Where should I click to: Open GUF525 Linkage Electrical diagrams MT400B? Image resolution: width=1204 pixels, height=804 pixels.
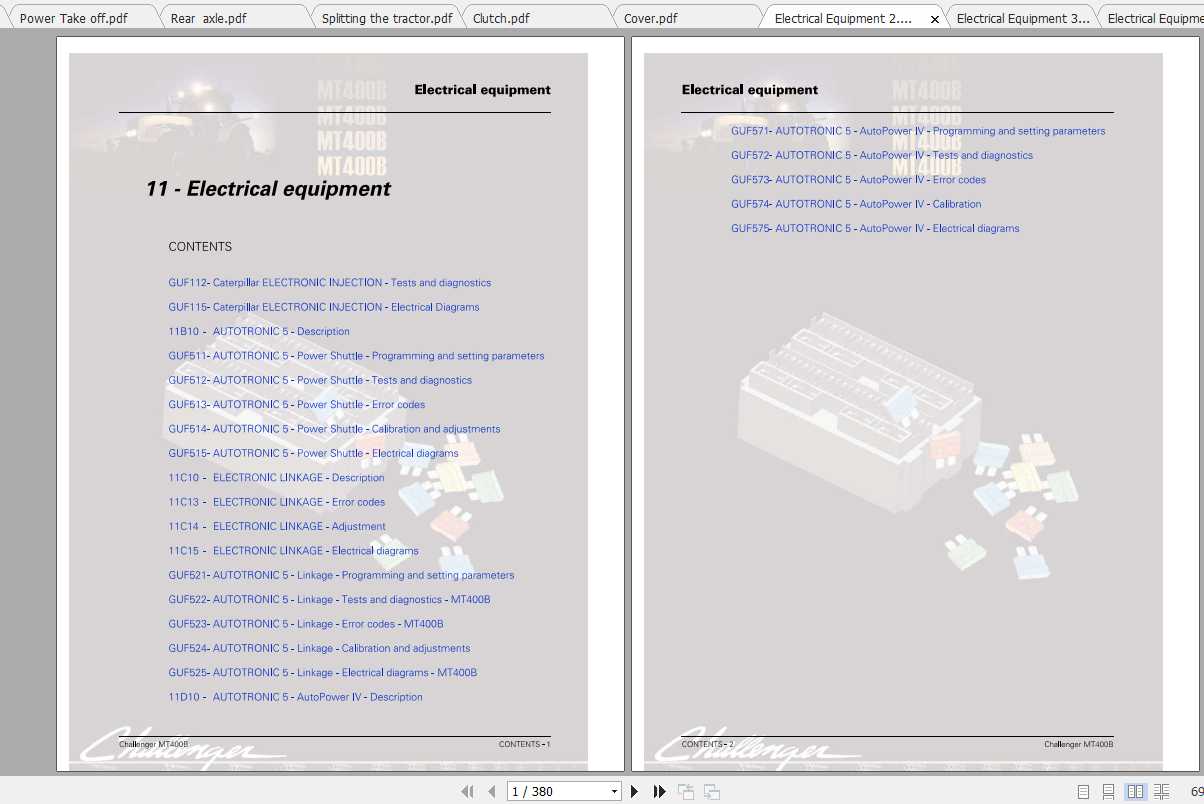pos(323,673)
